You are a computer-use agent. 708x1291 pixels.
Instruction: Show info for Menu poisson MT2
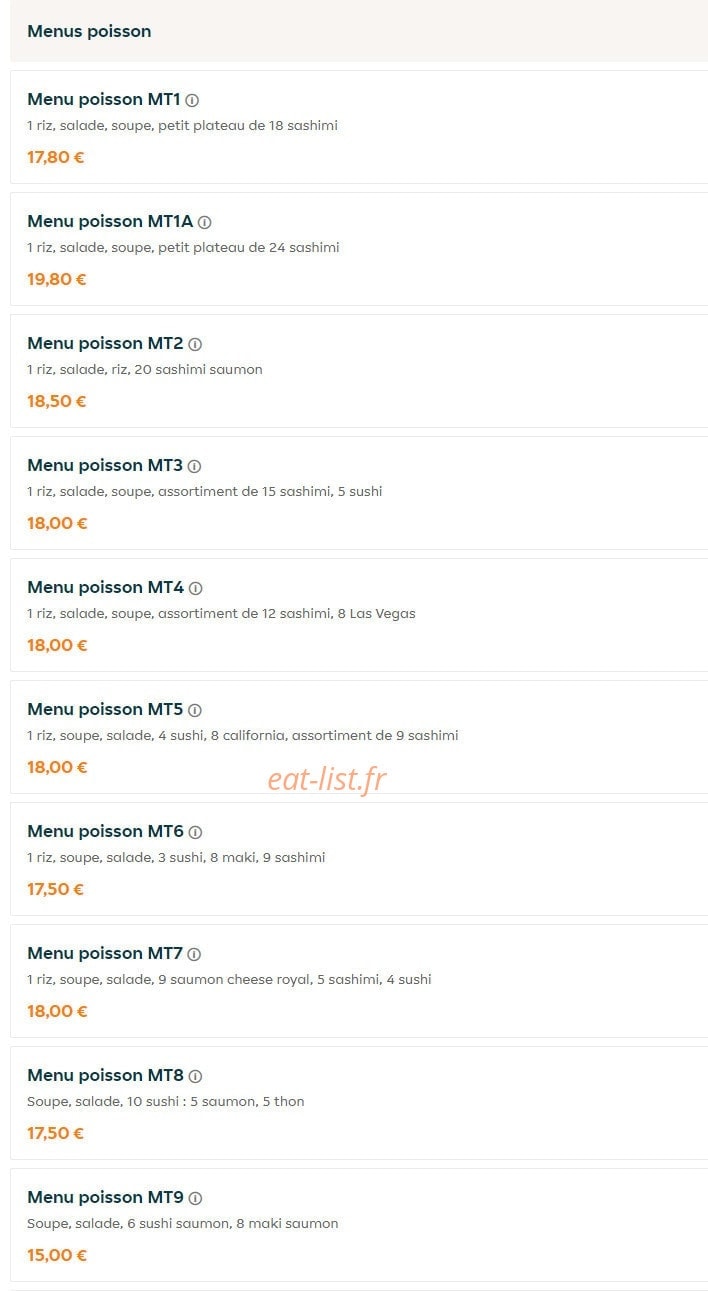(195, 344)
